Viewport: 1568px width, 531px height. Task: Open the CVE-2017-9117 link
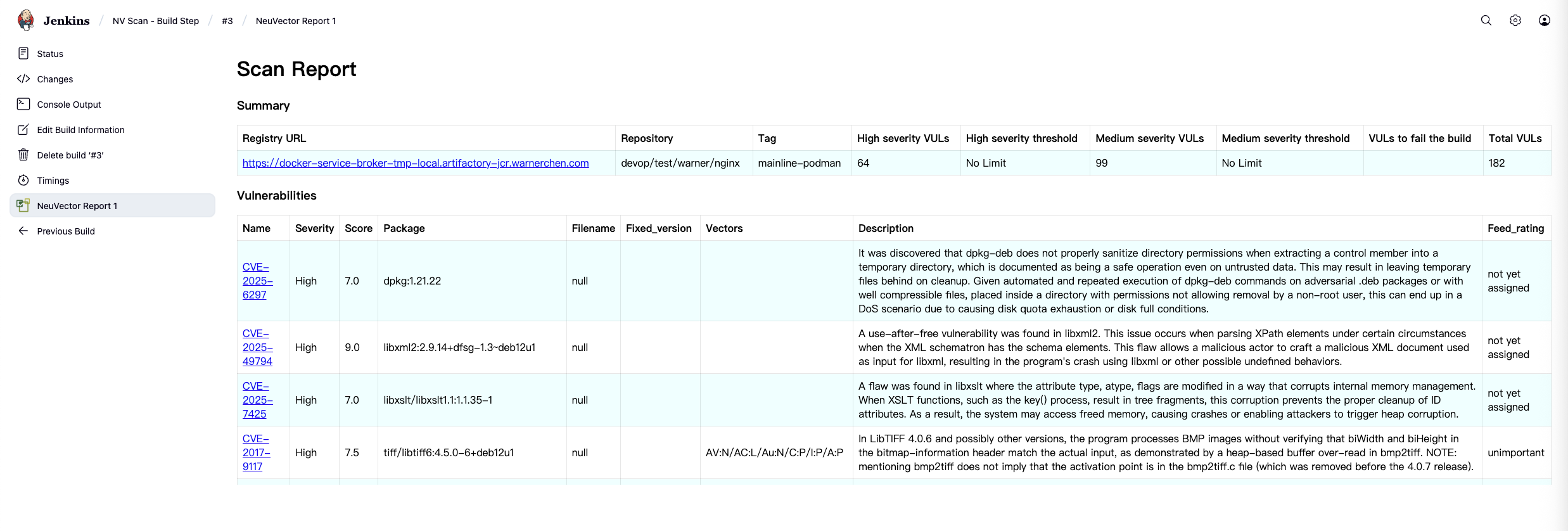(256, 452)
